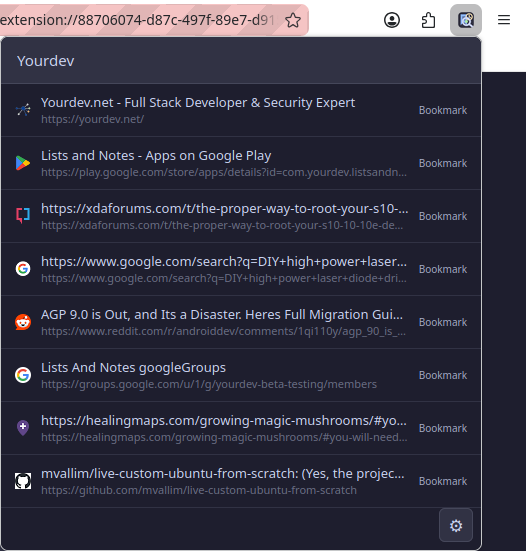
Task: Click Bookmark label on the Google Play row
Action: 443,163
